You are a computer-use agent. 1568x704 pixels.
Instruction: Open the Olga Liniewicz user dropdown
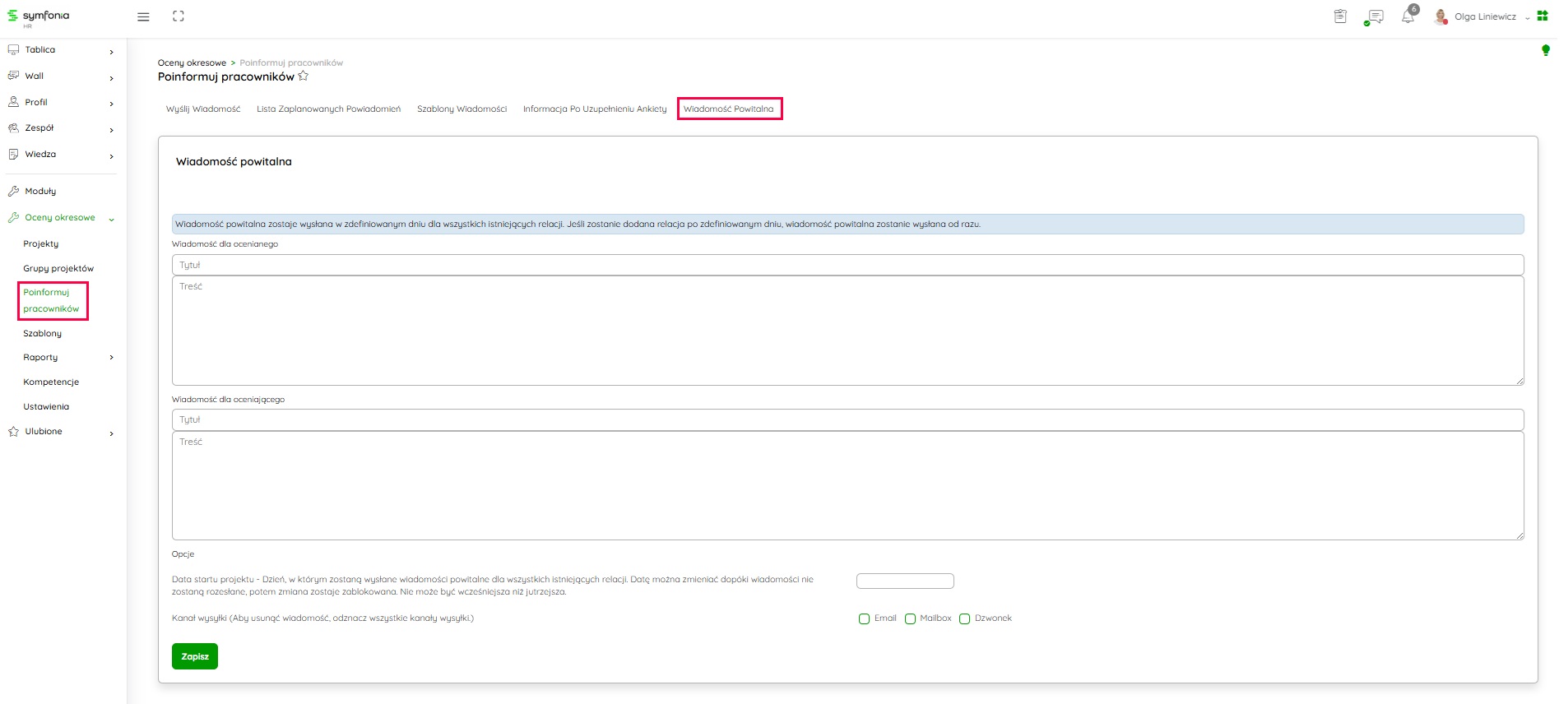pyautogui.click(x=1484, y=16)
